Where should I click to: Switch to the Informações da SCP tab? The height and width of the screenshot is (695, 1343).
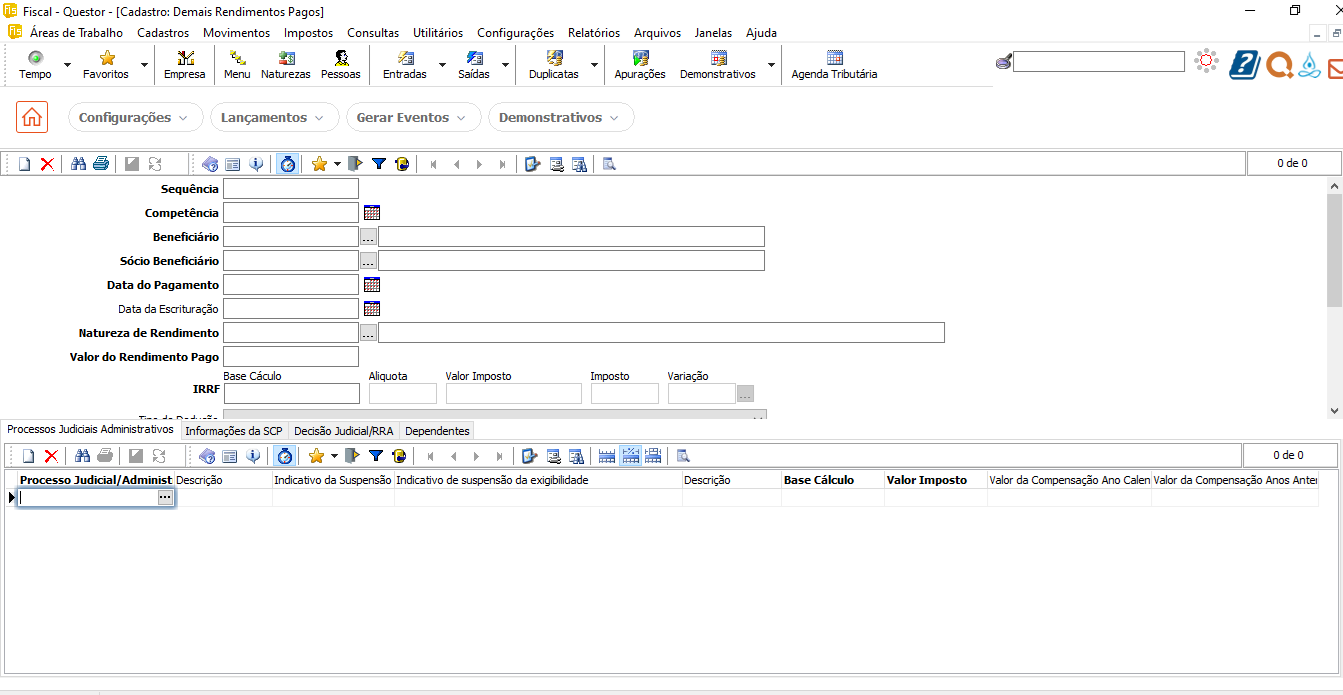click(234, 431)
